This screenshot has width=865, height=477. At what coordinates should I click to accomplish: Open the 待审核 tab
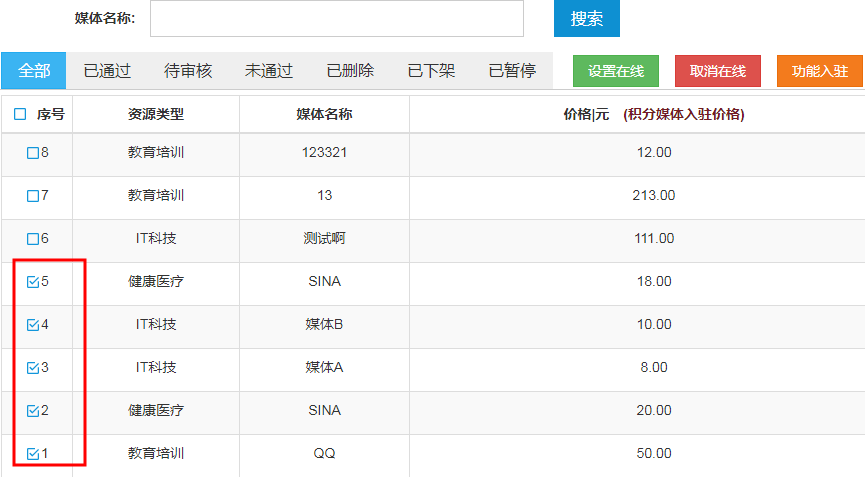pos(188,71)
